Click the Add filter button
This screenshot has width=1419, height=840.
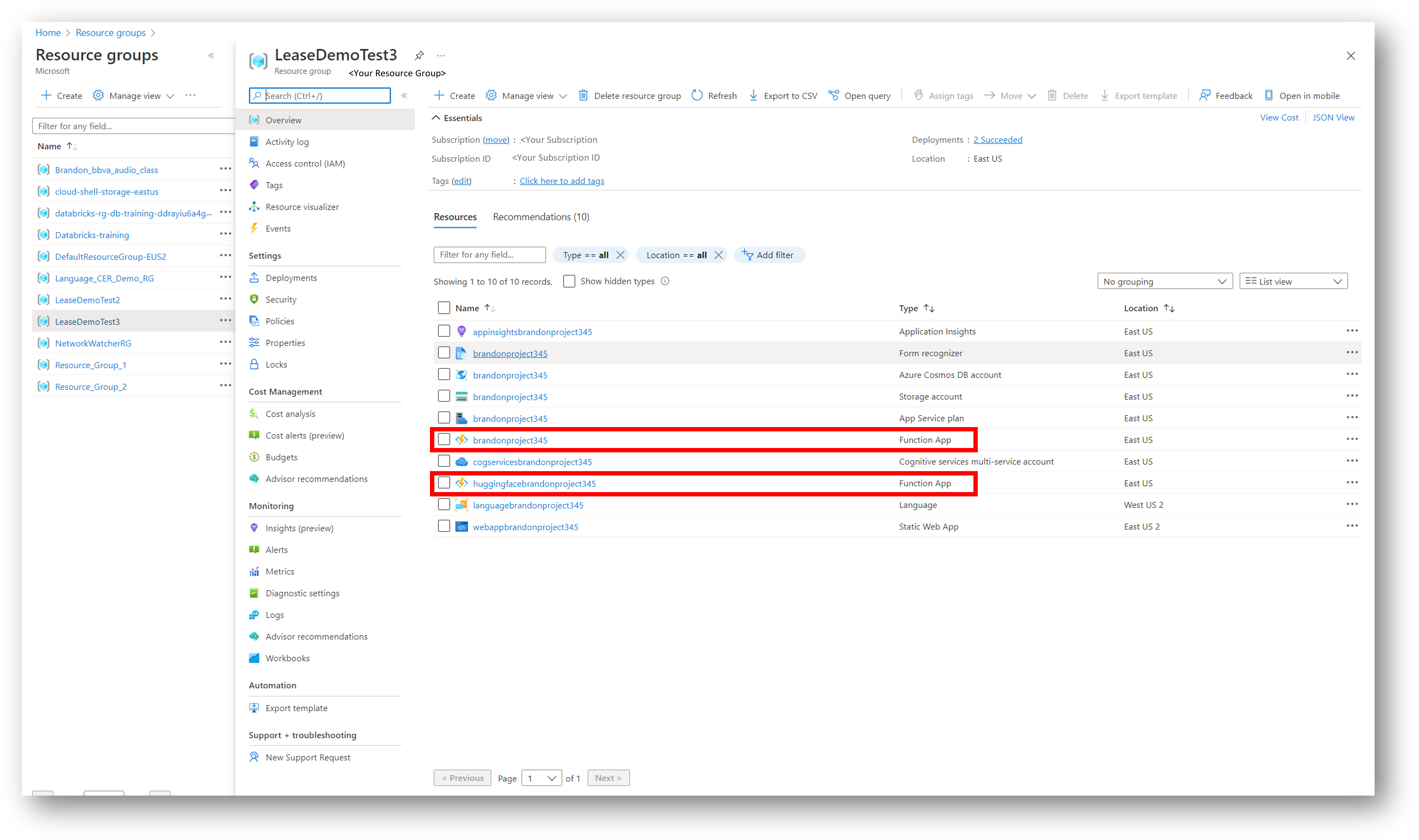pyautogui.click(x=769, y=255)
